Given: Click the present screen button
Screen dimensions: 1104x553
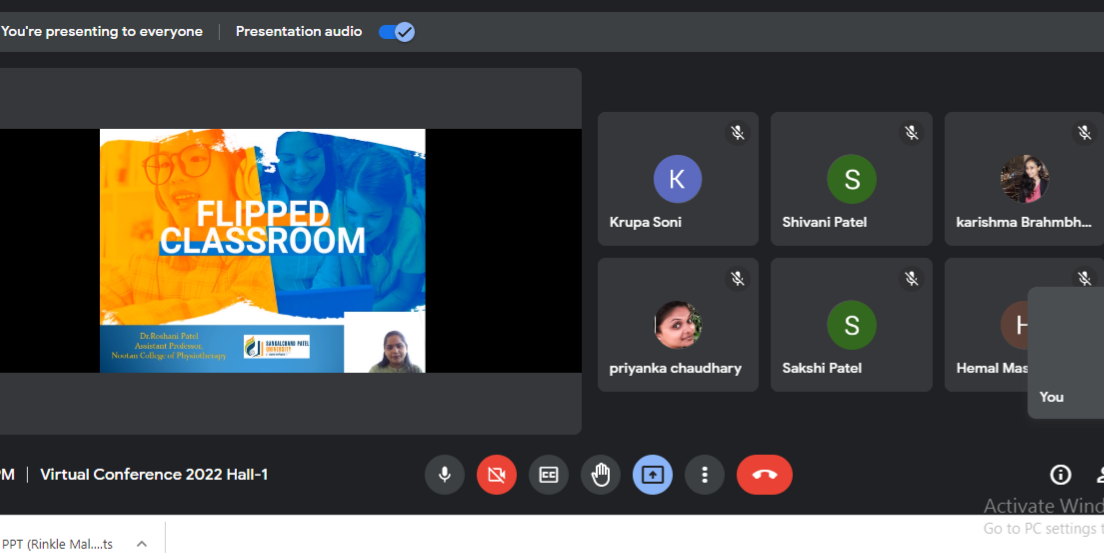Looking at the screenshot, I should (653, 475).
